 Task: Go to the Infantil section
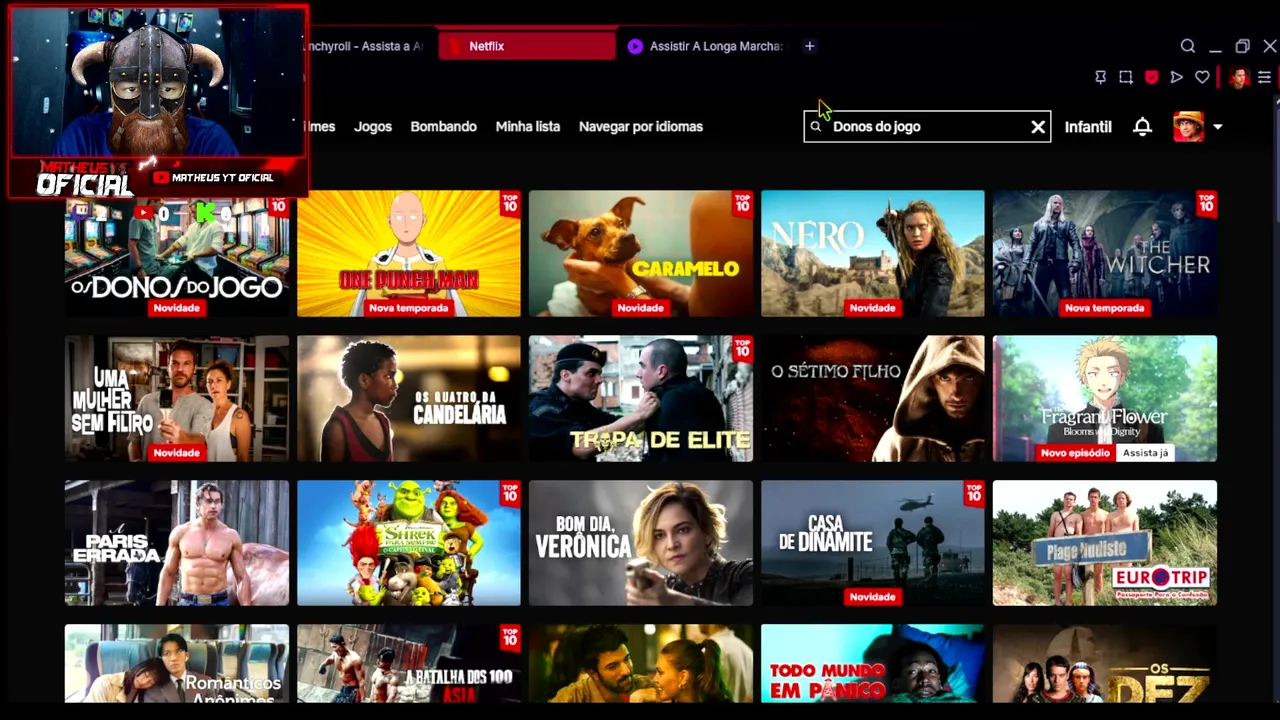(x=1088, y=127)
